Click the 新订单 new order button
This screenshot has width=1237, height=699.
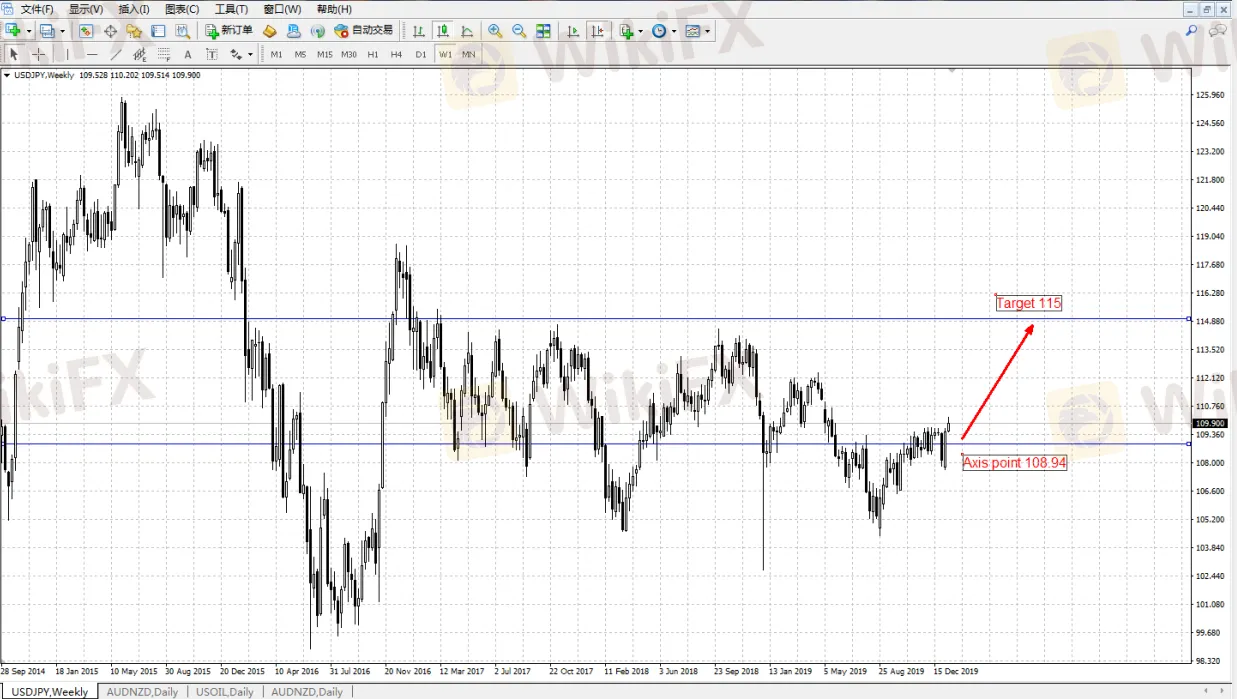click(x=228, y=31)
